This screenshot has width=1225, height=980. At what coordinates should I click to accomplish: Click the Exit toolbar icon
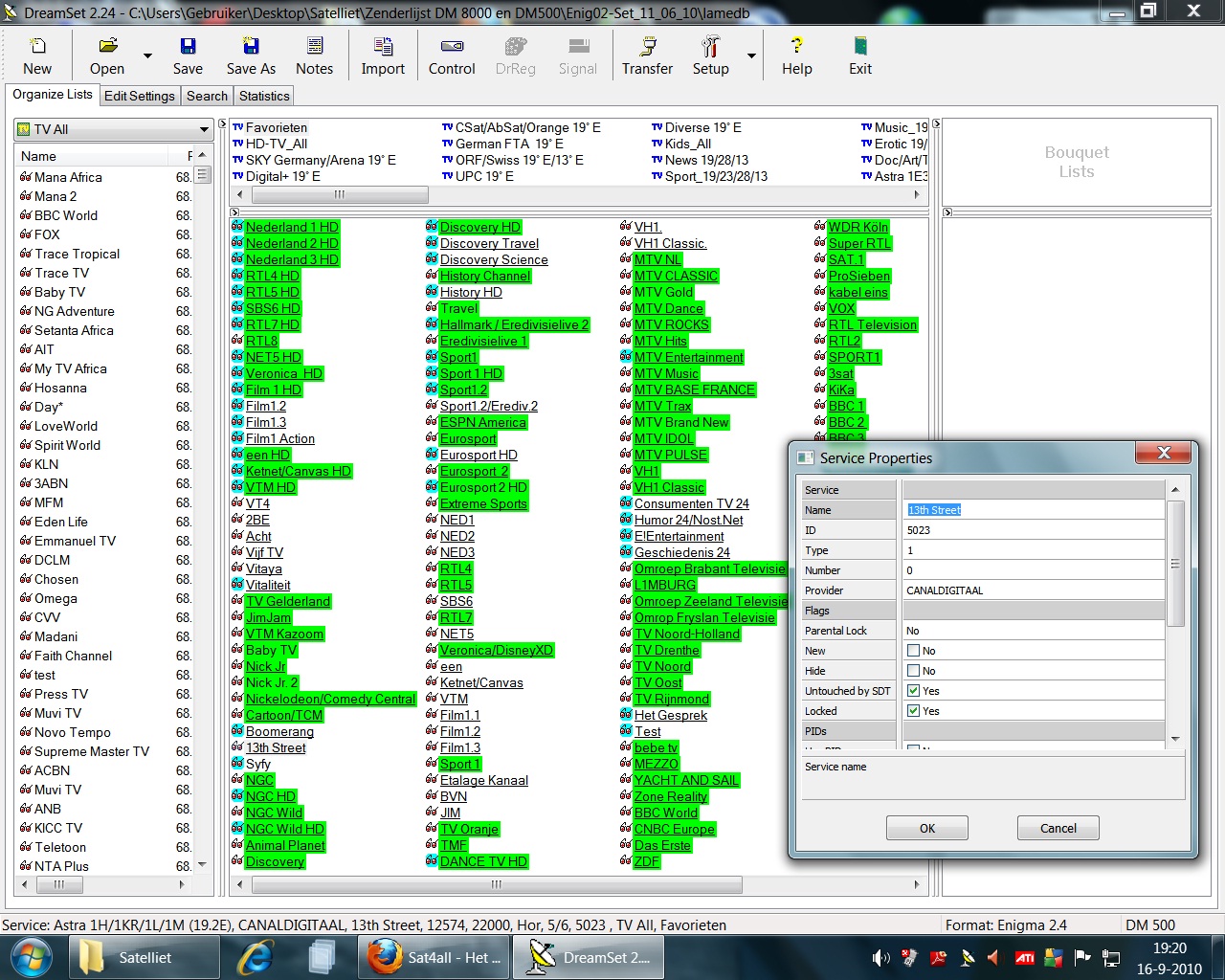[860, 56]
